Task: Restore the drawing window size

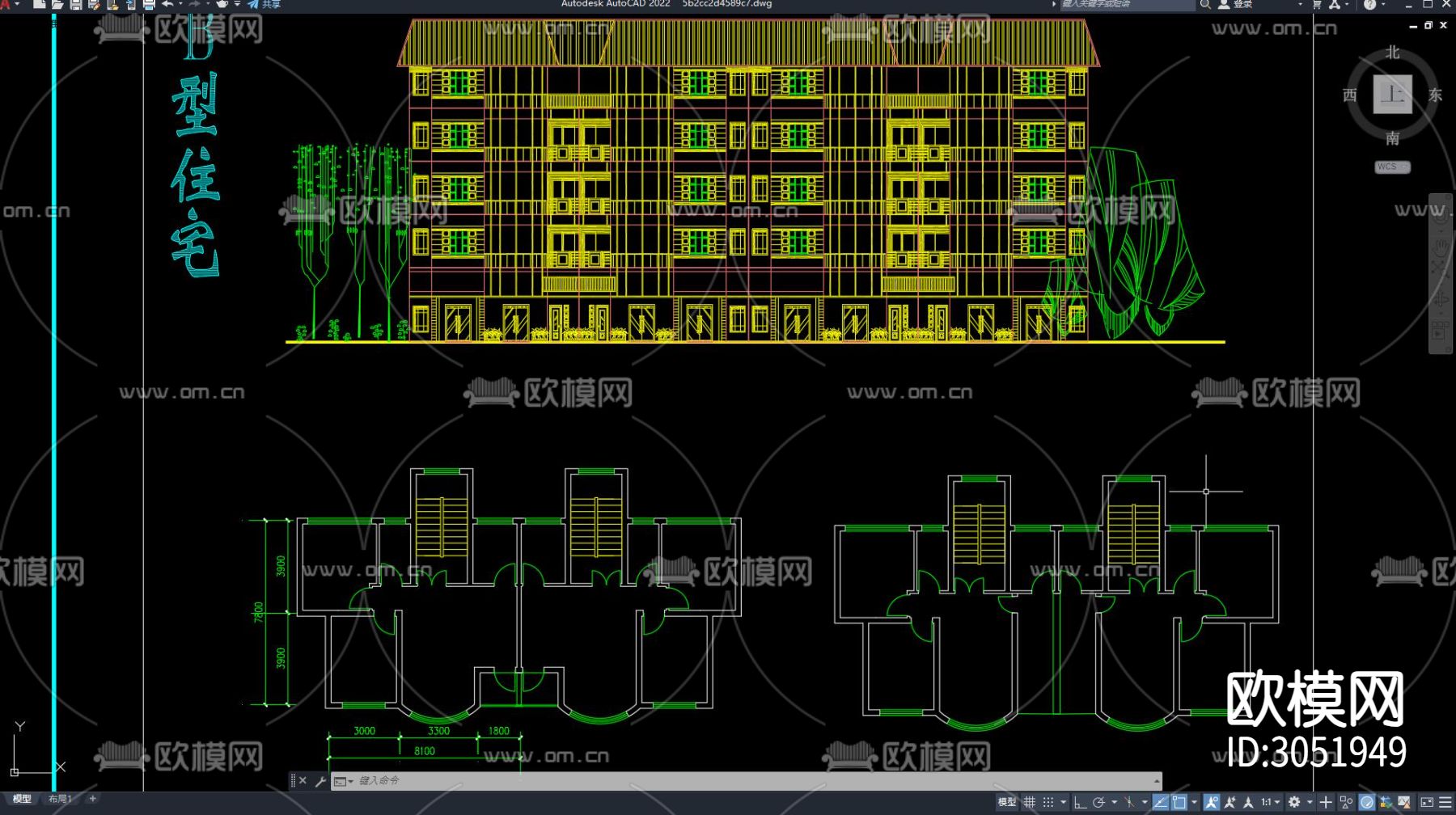Action: (1428, 26)
